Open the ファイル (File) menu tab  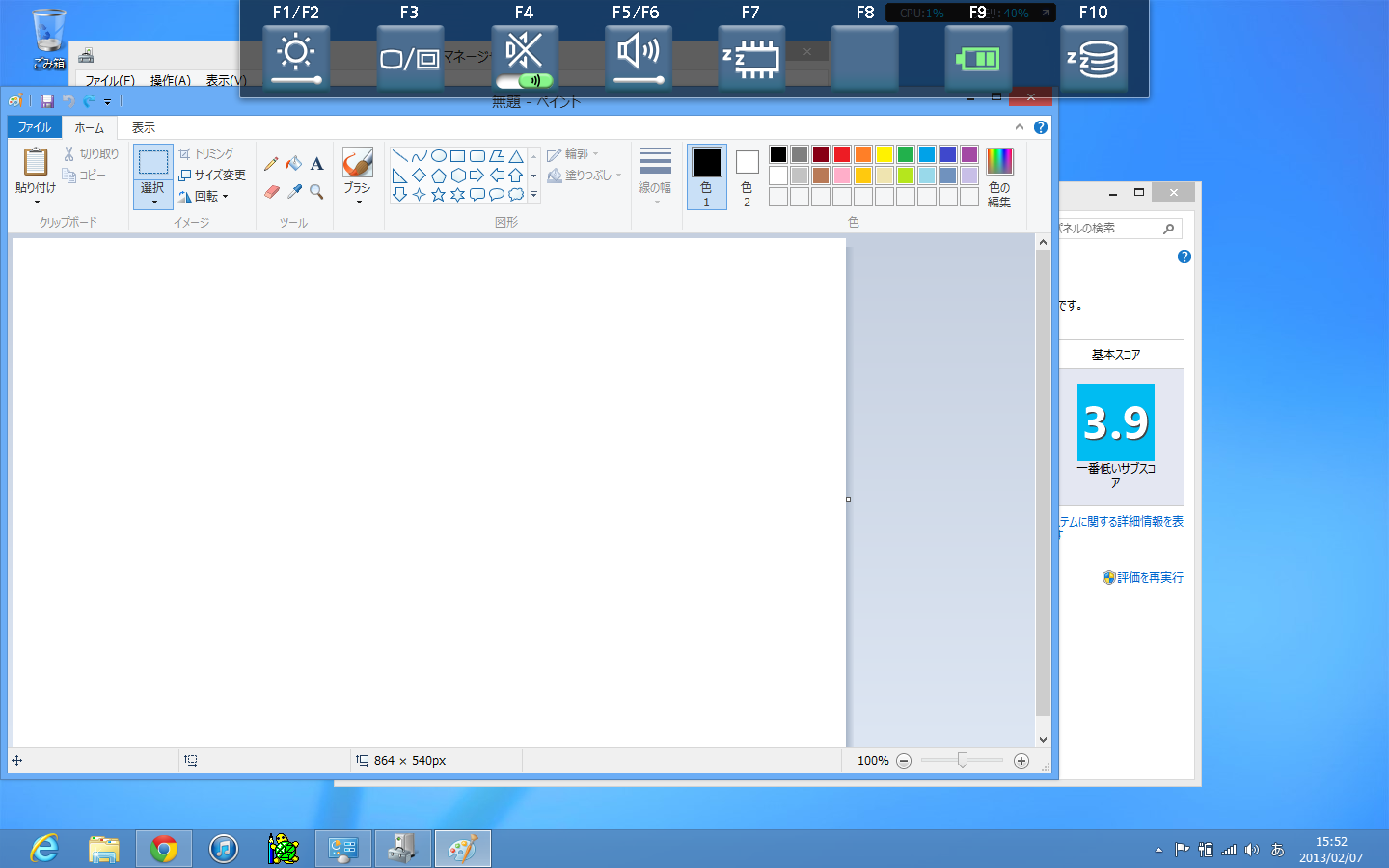pos(35,127)
